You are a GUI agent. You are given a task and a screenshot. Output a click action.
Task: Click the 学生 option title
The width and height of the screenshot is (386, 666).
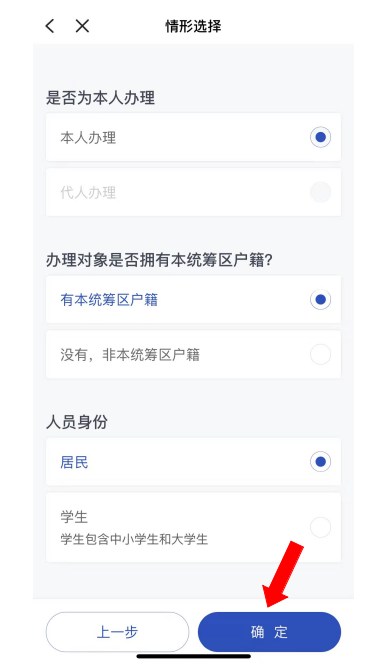[x=74, y=517]
